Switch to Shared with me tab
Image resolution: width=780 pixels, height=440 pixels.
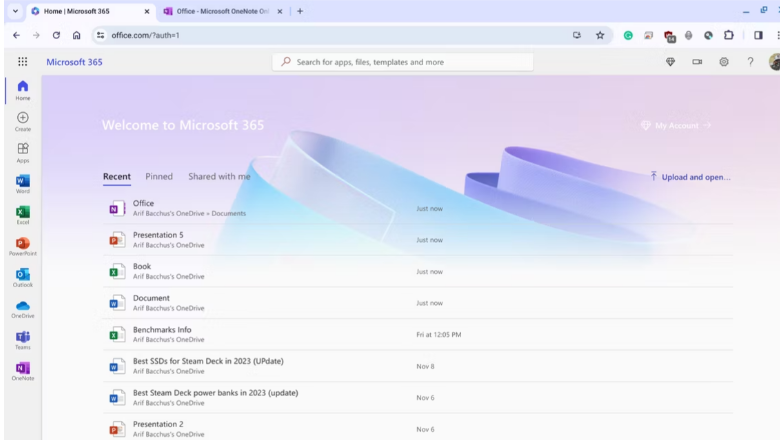219,176
